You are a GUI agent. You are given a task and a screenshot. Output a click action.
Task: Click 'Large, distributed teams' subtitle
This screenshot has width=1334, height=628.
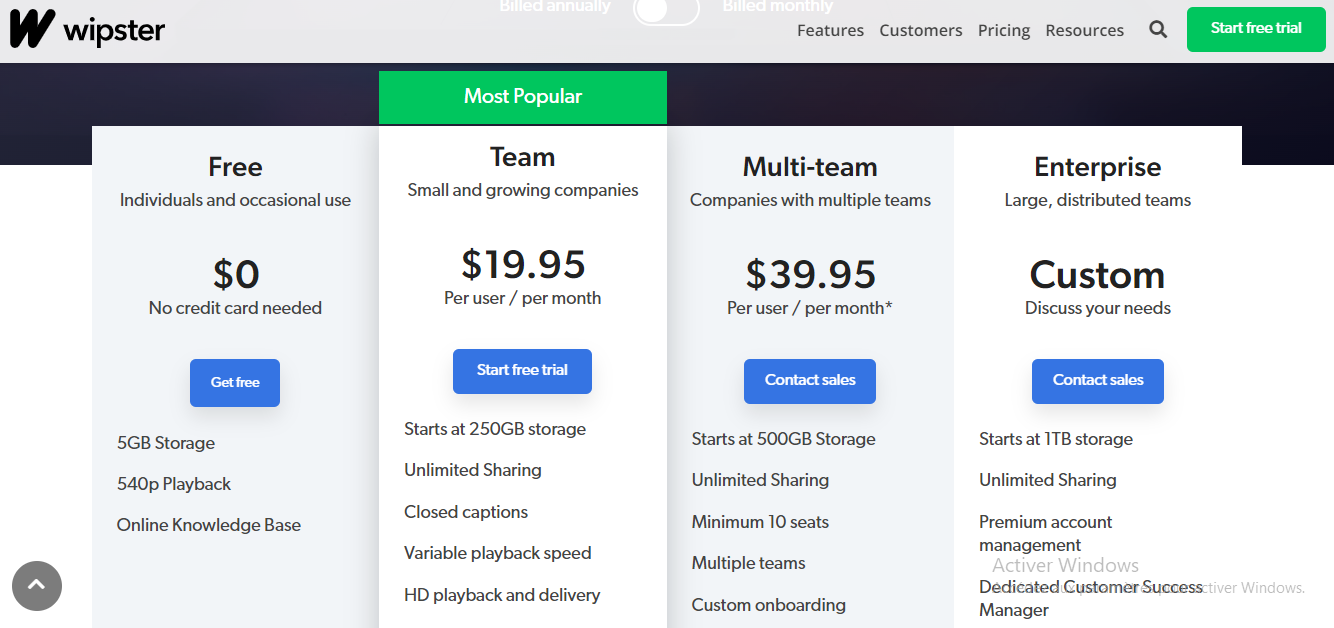[x=1098, y=200]
